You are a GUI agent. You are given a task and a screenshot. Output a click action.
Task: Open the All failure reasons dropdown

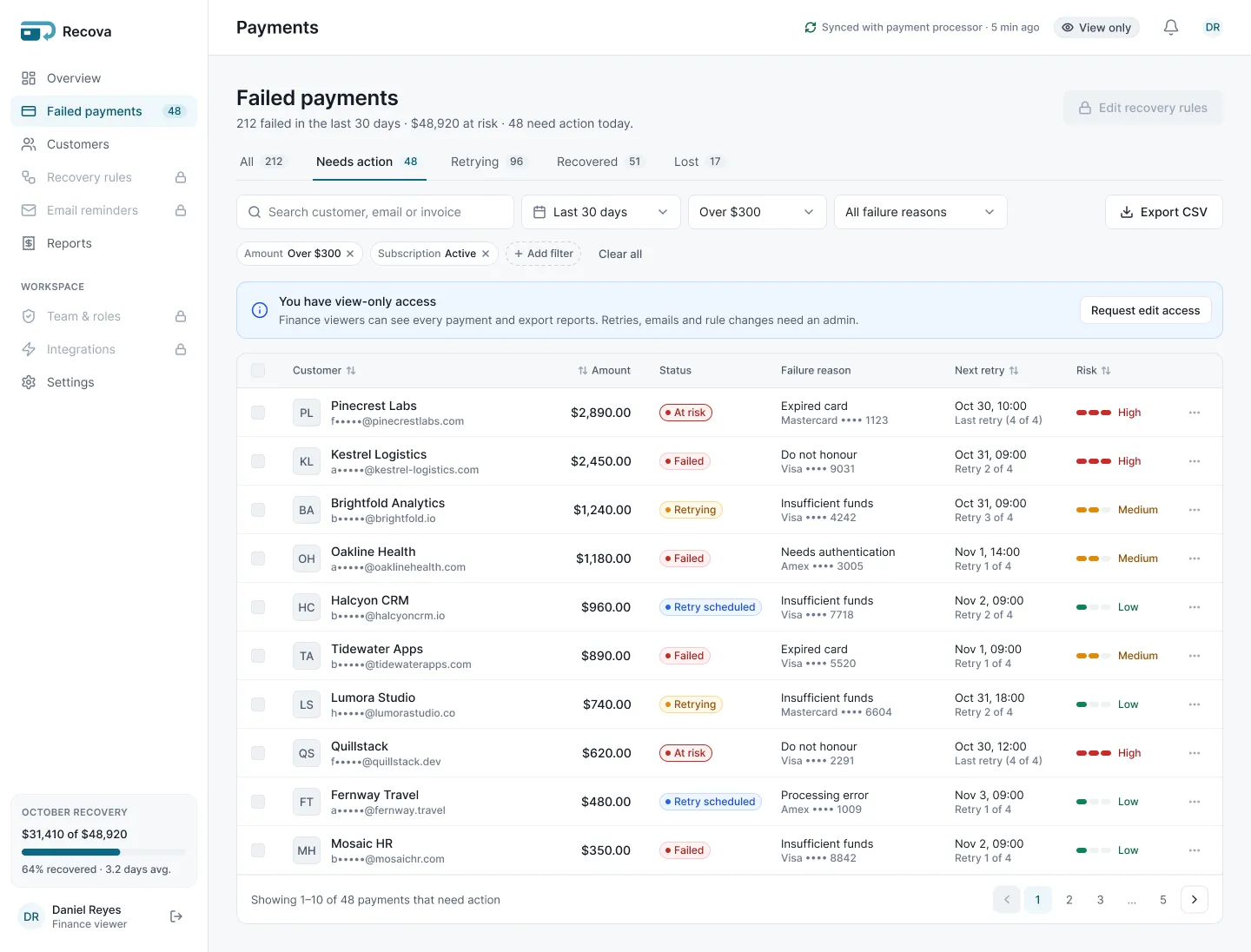921,212
